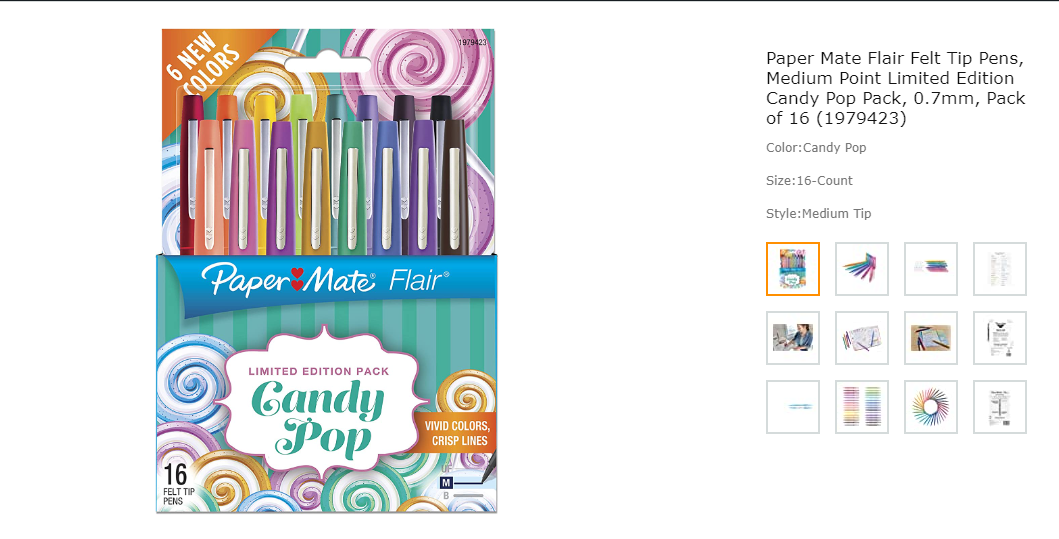The image size is (1059, 539).
Task: Click the Vivid Colors, Crisp Lines tag
Action: (x=456, y=433)
